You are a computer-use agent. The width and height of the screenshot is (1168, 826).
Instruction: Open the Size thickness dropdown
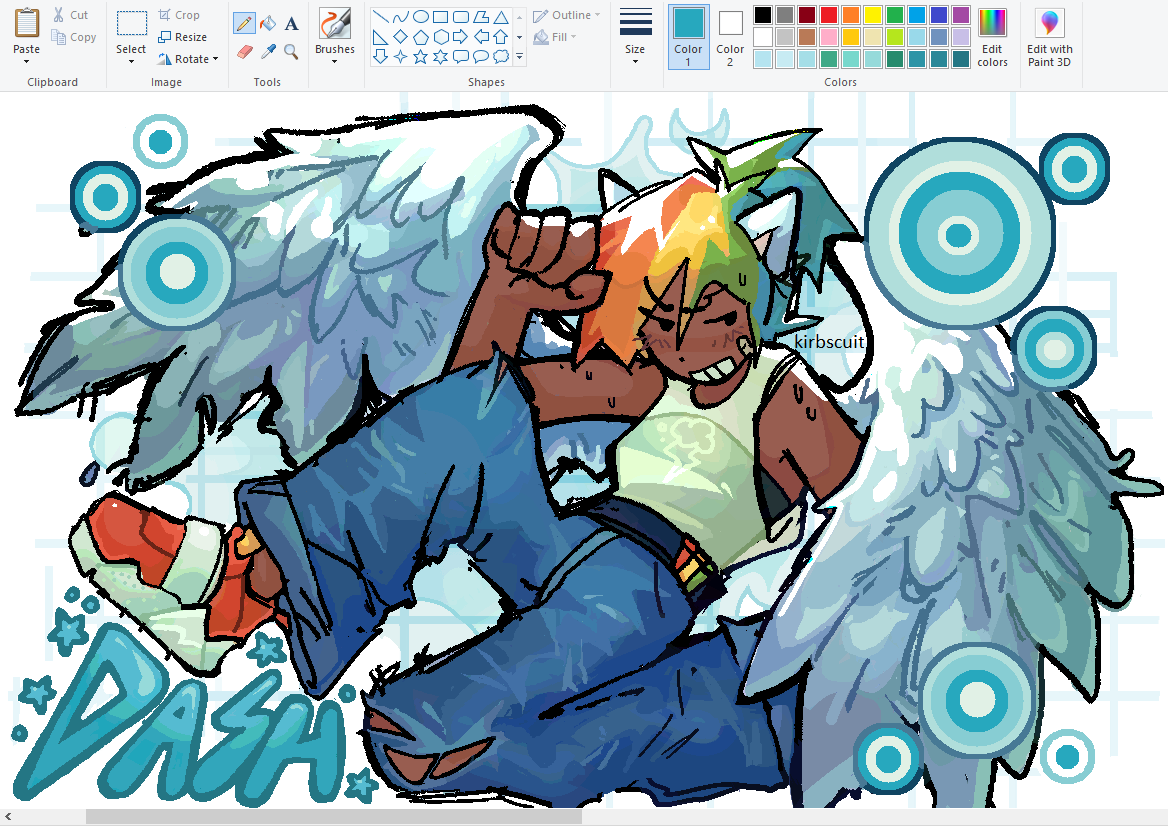[x=635, y=36]
